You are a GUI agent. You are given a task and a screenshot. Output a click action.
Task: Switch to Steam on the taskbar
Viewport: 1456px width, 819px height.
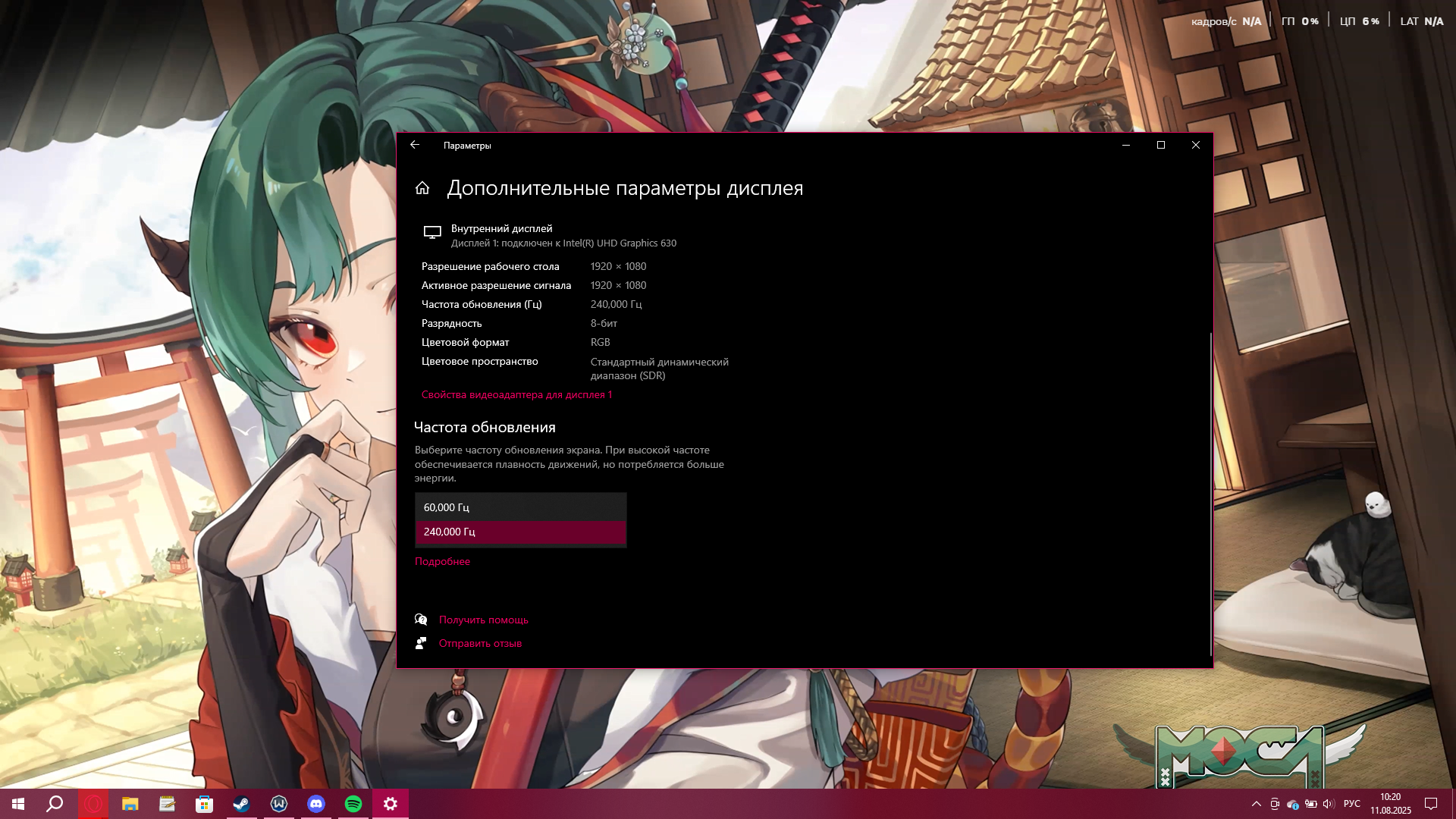[241, 804]
